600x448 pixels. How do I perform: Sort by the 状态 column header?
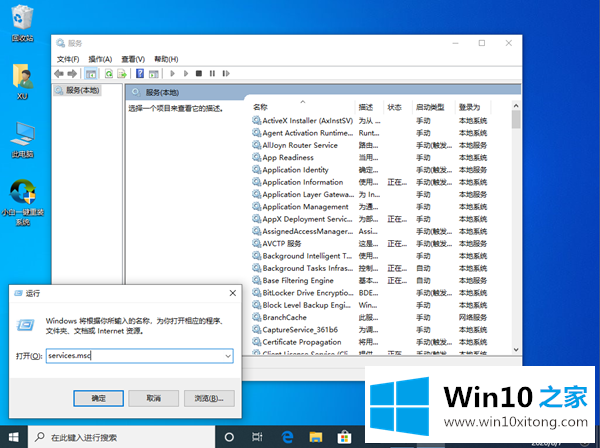tap(398, 107)
